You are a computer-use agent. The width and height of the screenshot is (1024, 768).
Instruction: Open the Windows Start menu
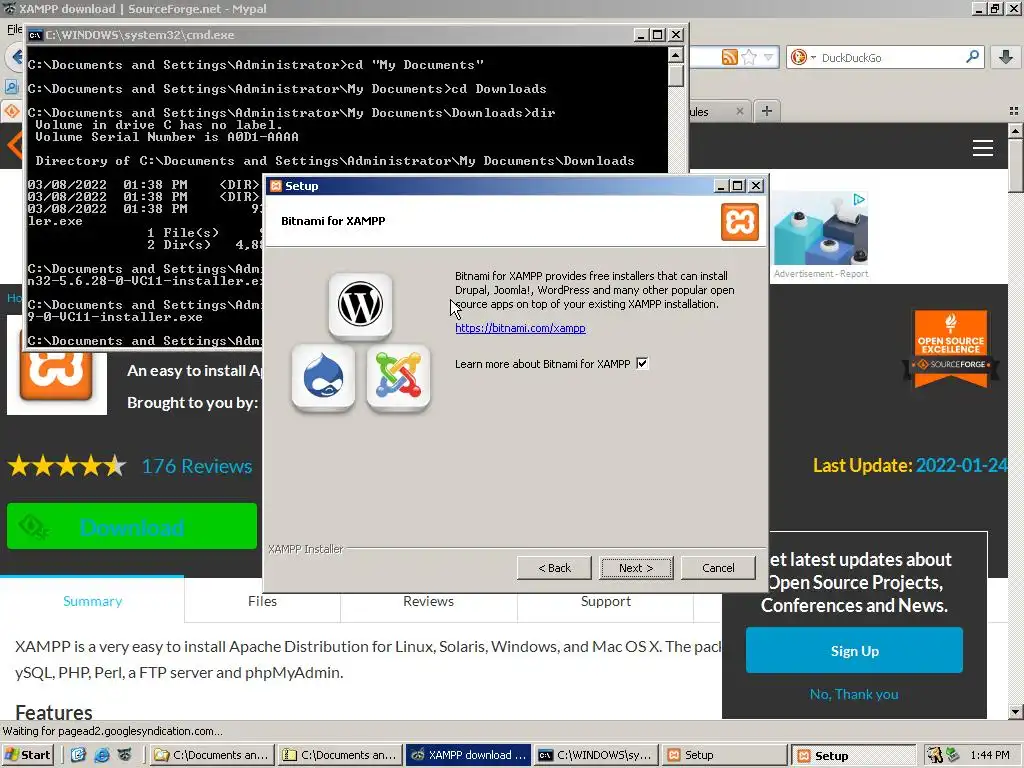pyautogui.click(x=27, y=755)
